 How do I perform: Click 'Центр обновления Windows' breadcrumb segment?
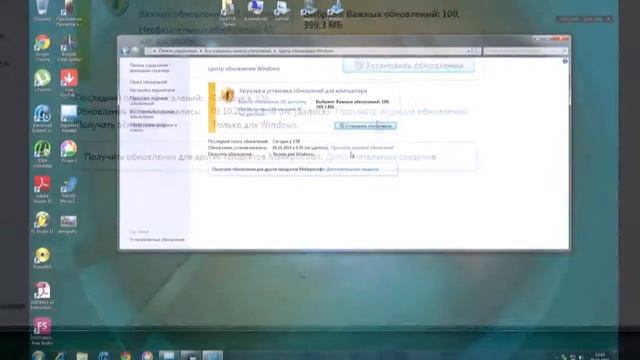click(x=306, y=51)
